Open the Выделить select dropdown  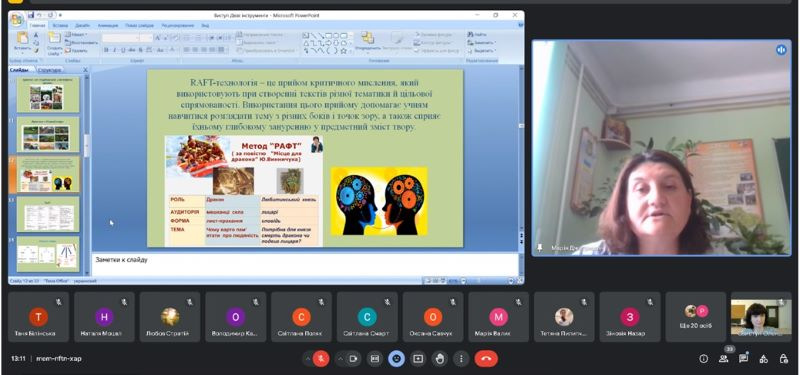[x=481, y=51]
